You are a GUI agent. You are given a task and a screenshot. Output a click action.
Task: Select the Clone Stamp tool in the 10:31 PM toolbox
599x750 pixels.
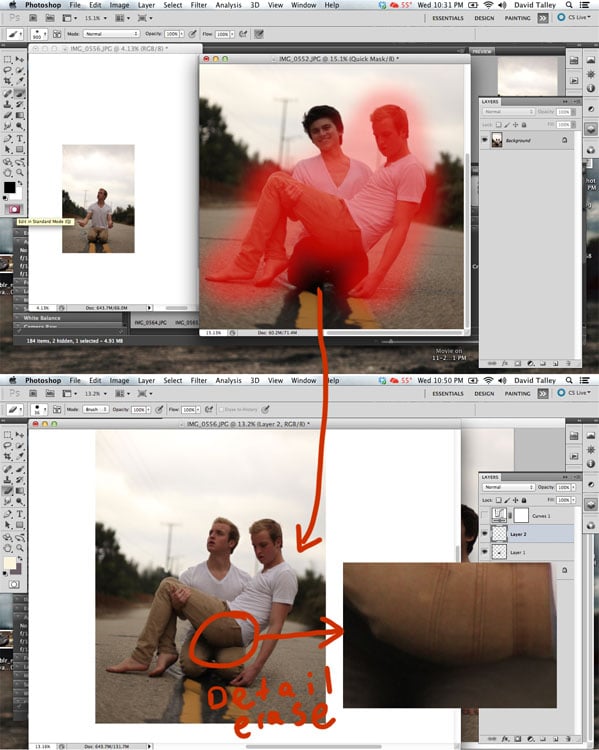pos(8,104)
